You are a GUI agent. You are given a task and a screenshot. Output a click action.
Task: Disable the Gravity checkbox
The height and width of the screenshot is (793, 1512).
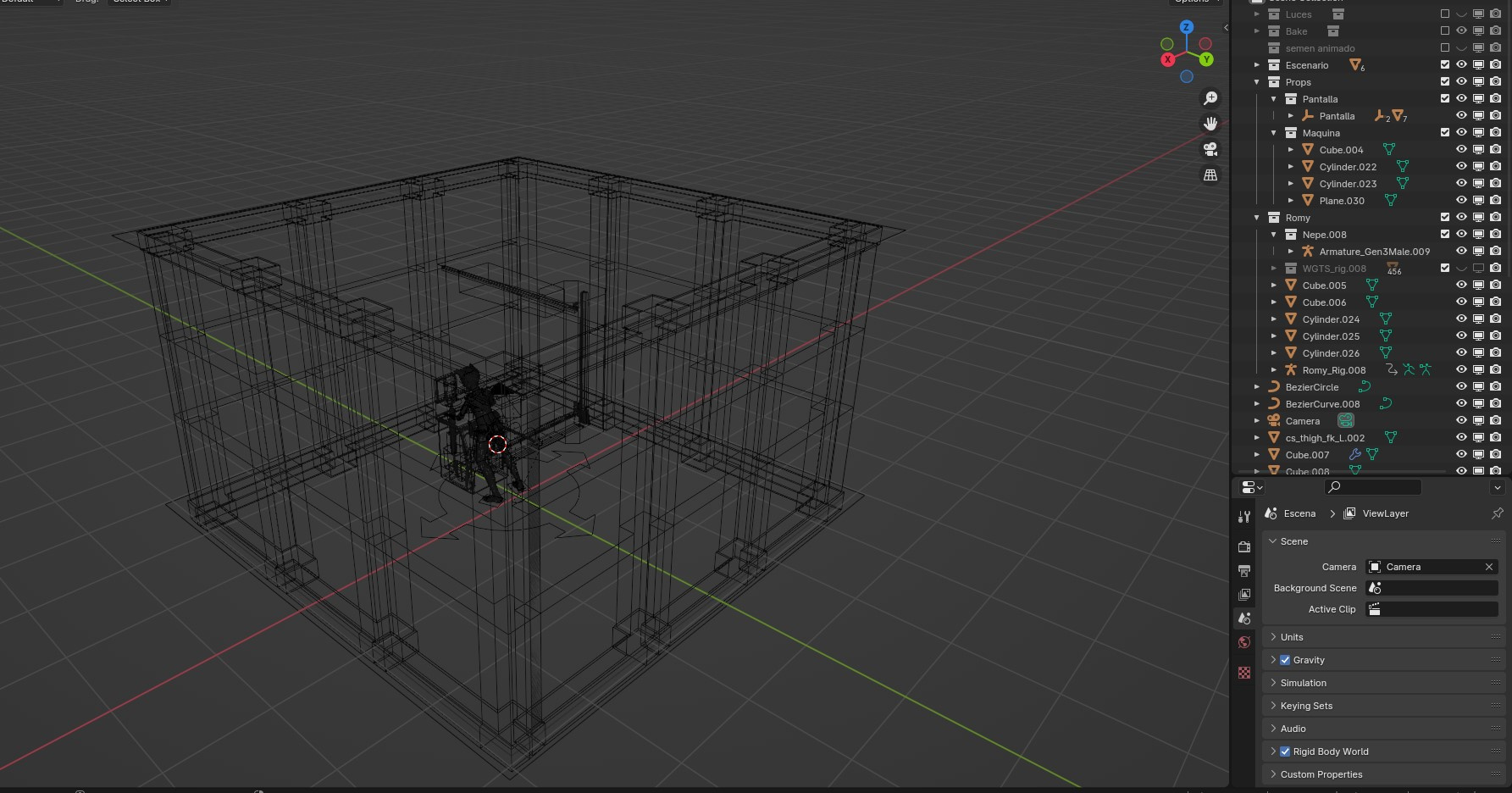pos(1285,660)
